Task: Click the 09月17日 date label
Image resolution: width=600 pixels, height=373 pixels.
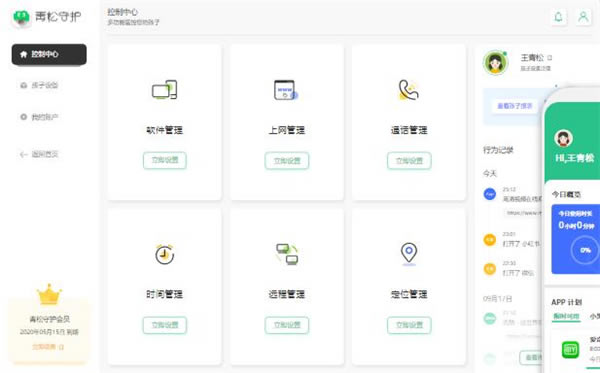Action: [497, 298]
